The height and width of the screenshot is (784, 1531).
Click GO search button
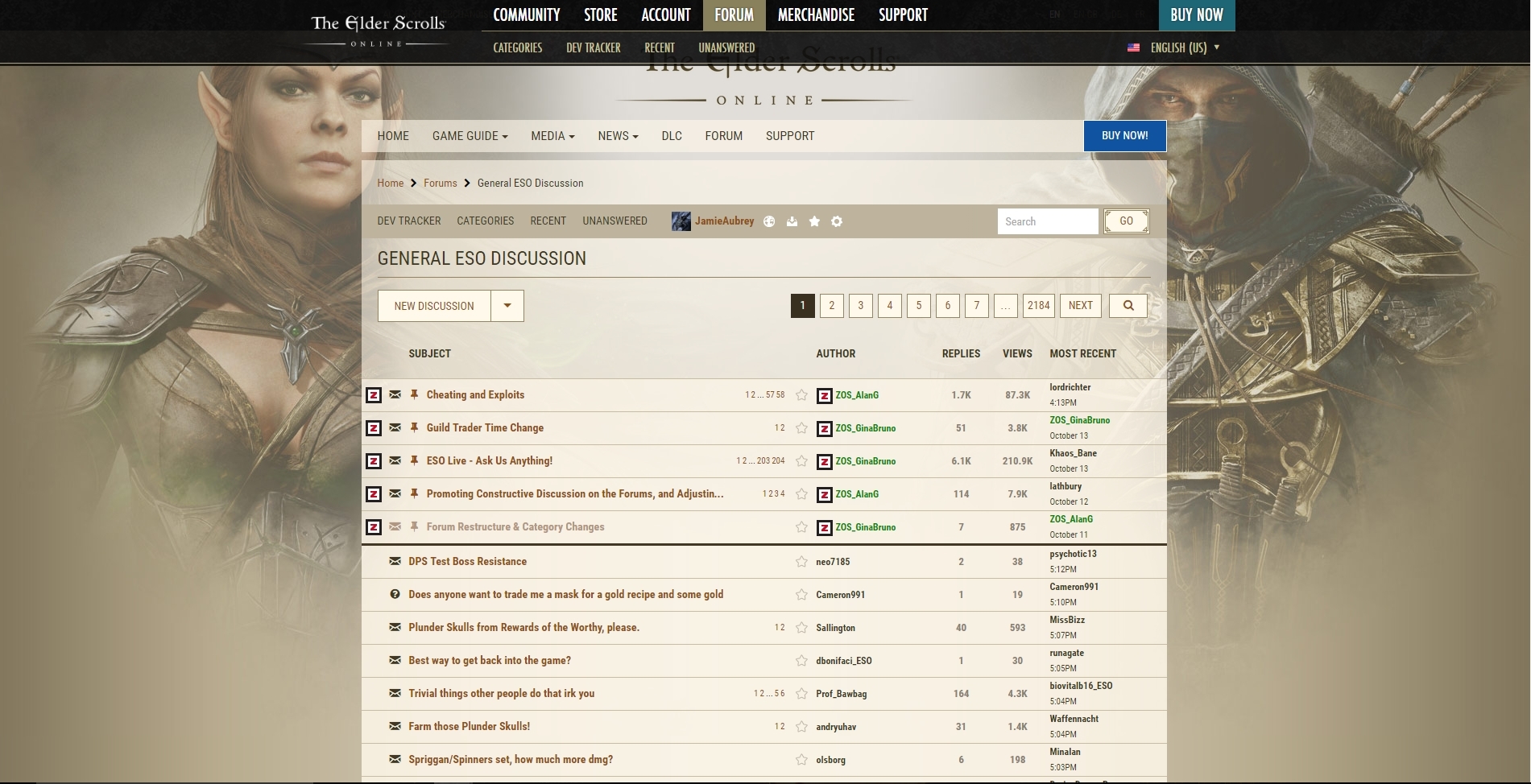1126,221
